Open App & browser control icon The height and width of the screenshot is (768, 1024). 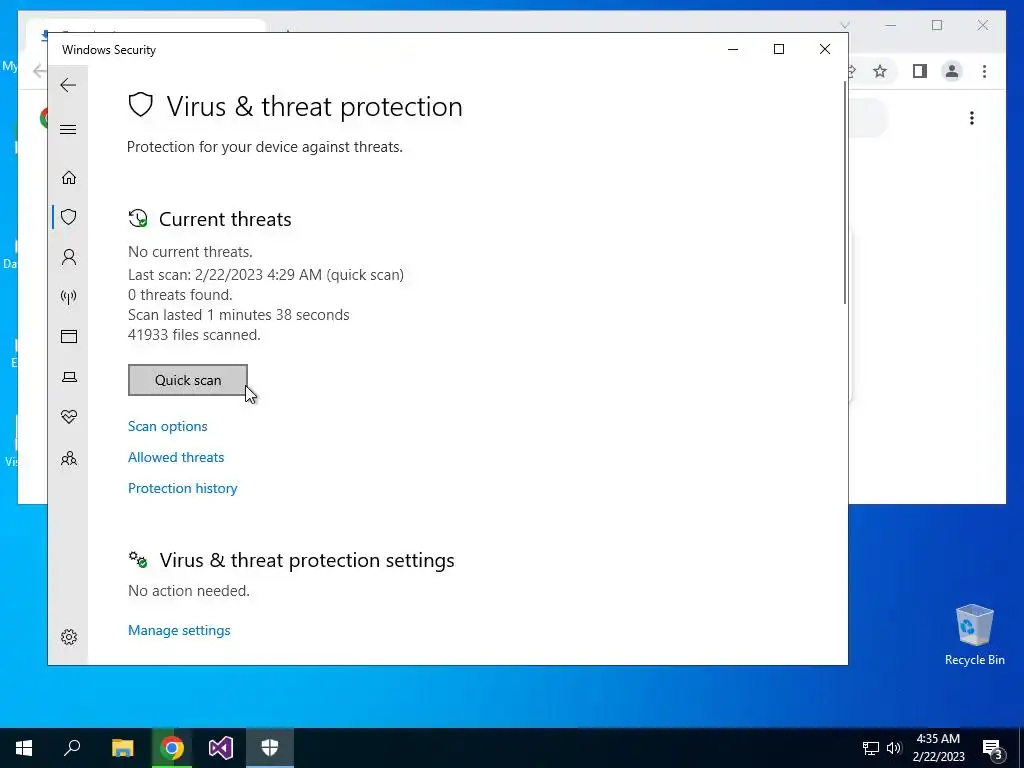(x=69, y=336)
